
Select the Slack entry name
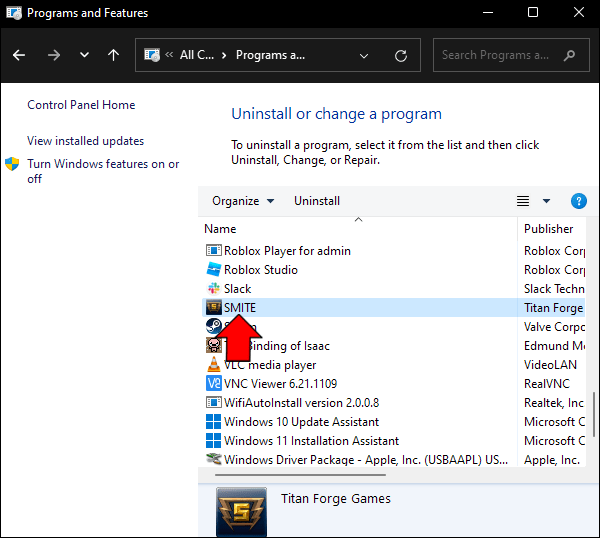coord(238,289)
